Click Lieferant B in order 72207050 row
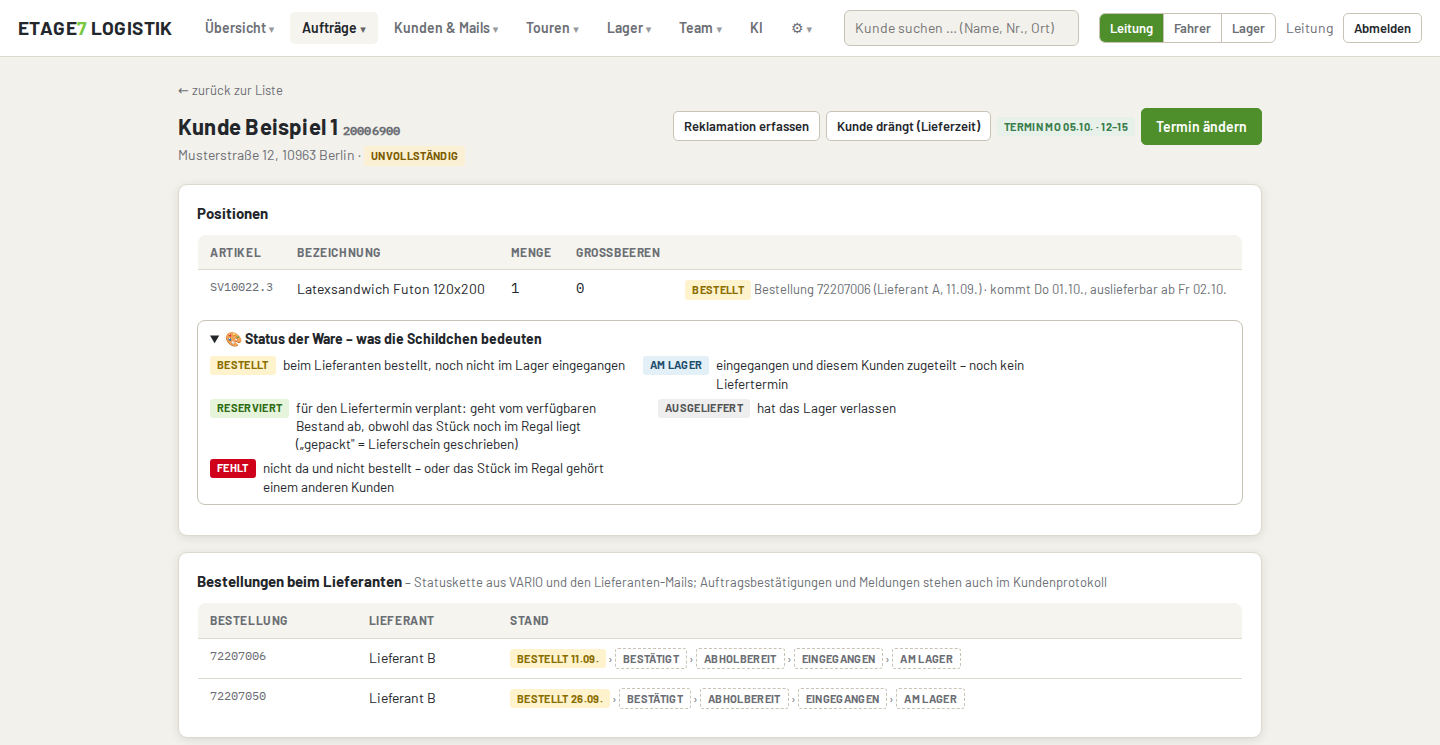The width and height of the screenshot is (1440, 745). (x=402, y=698)
